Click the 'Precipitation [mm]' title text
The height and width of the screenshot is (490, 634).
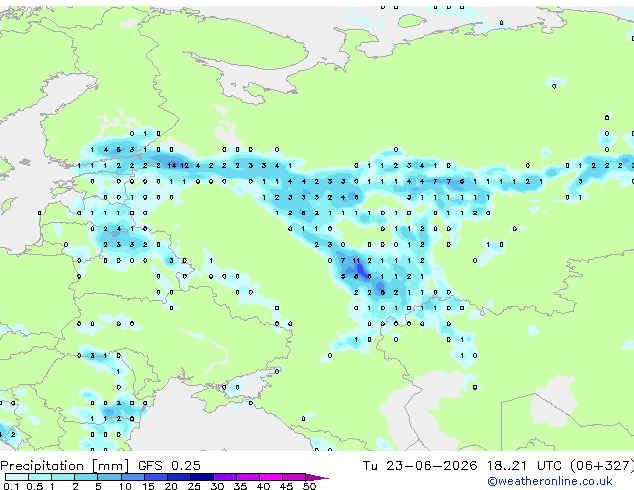(x=64, y=466)
